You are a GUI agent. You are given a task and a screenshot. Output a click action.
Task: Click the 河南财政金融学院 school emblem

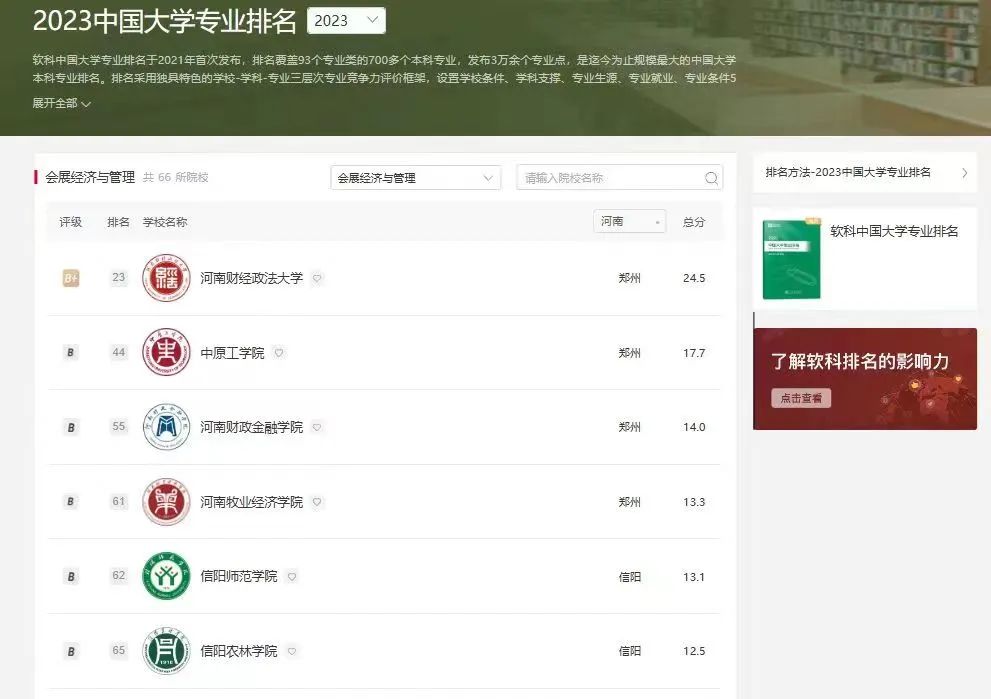point(166,427)
